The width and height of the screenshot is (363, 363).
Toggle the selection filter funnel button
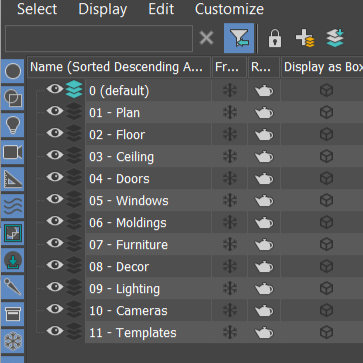239,38
